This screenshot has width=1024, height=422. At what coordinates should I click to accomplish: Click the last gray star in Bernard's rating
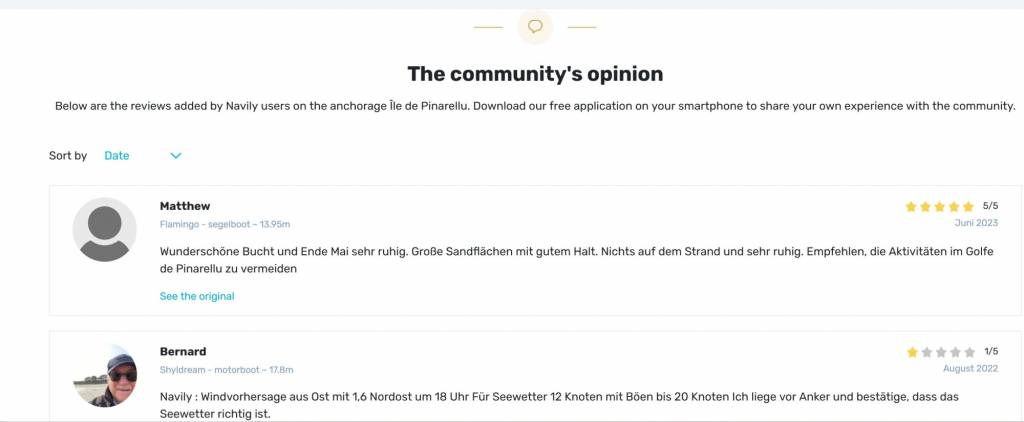coord(968,352)
